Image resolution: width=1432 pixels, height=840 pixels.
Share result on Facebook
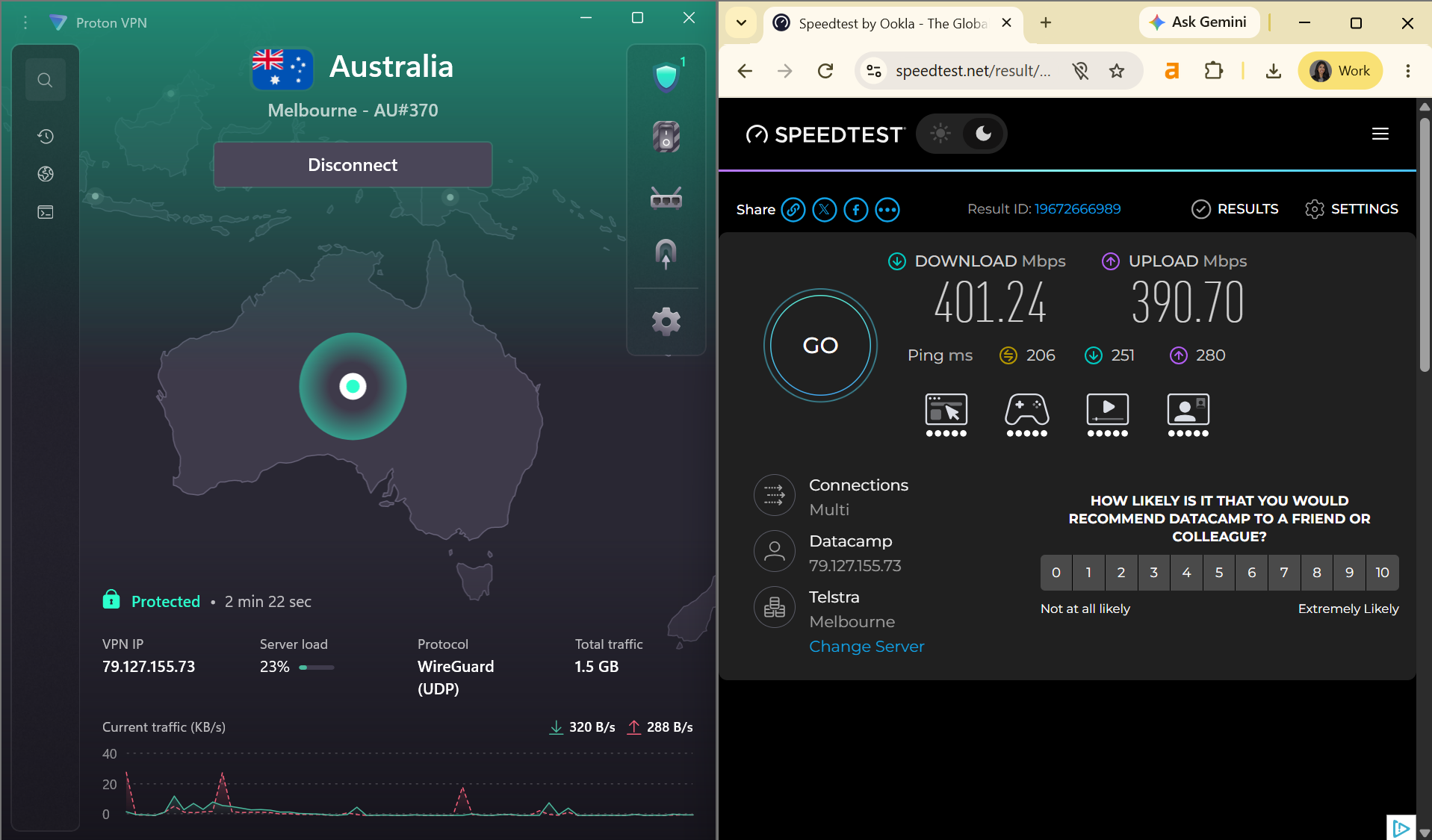856,210
